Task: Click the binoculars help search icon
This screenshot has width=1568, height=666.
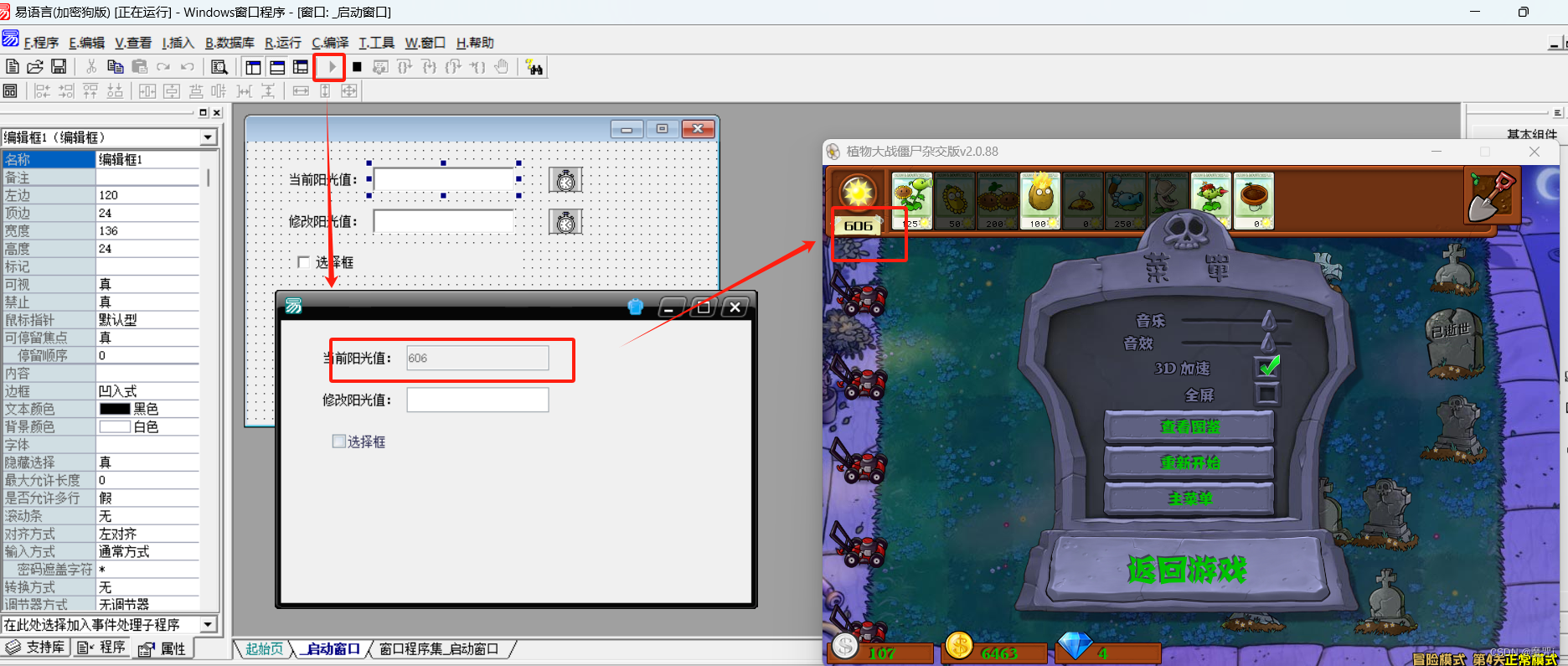Action: pos(534,67)
